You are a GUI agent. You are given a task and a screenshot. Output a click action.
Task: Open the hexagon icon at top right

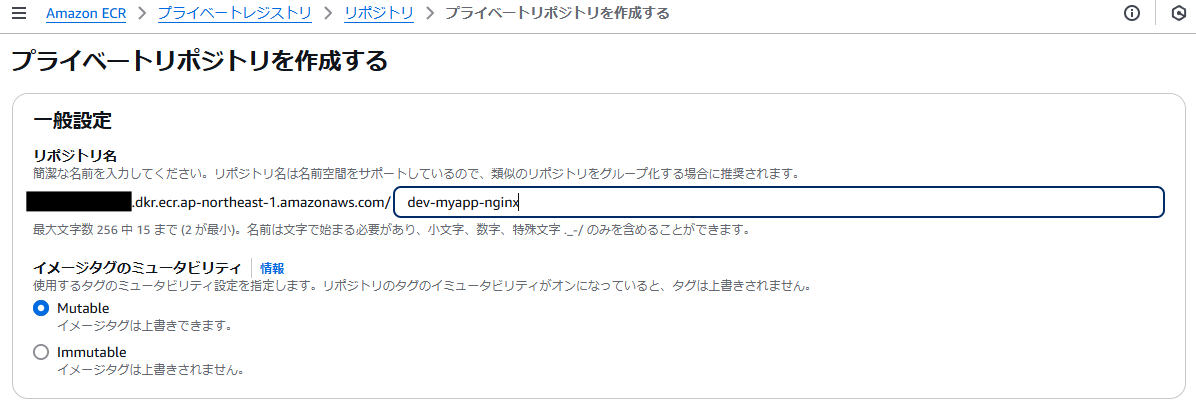[1178, 14]
